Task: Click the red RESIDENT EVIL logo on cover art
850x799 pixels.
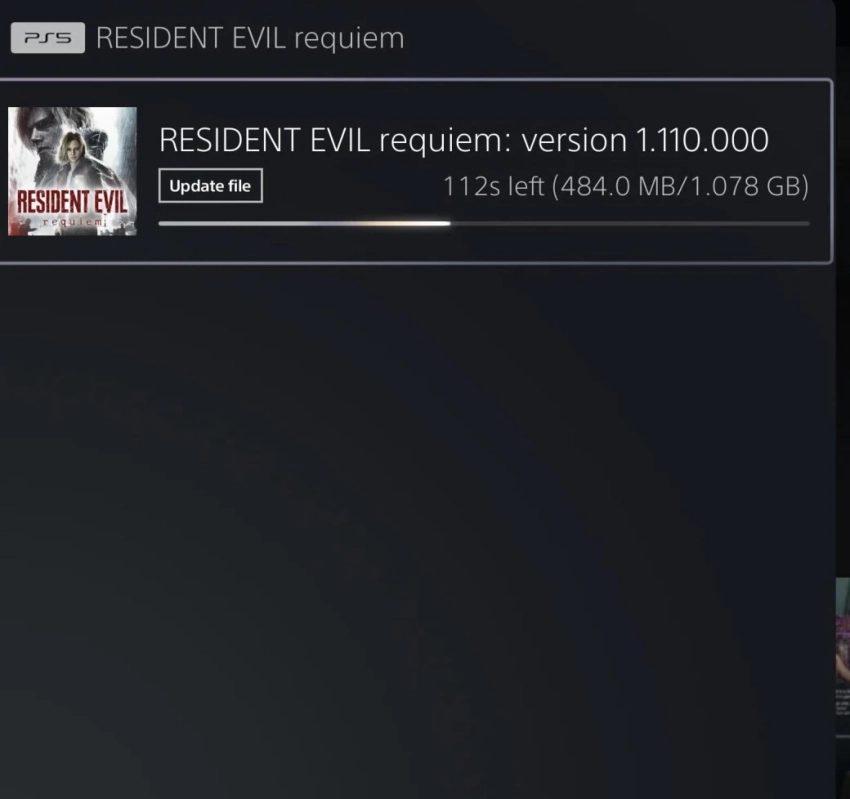Action: coord(72,202)
